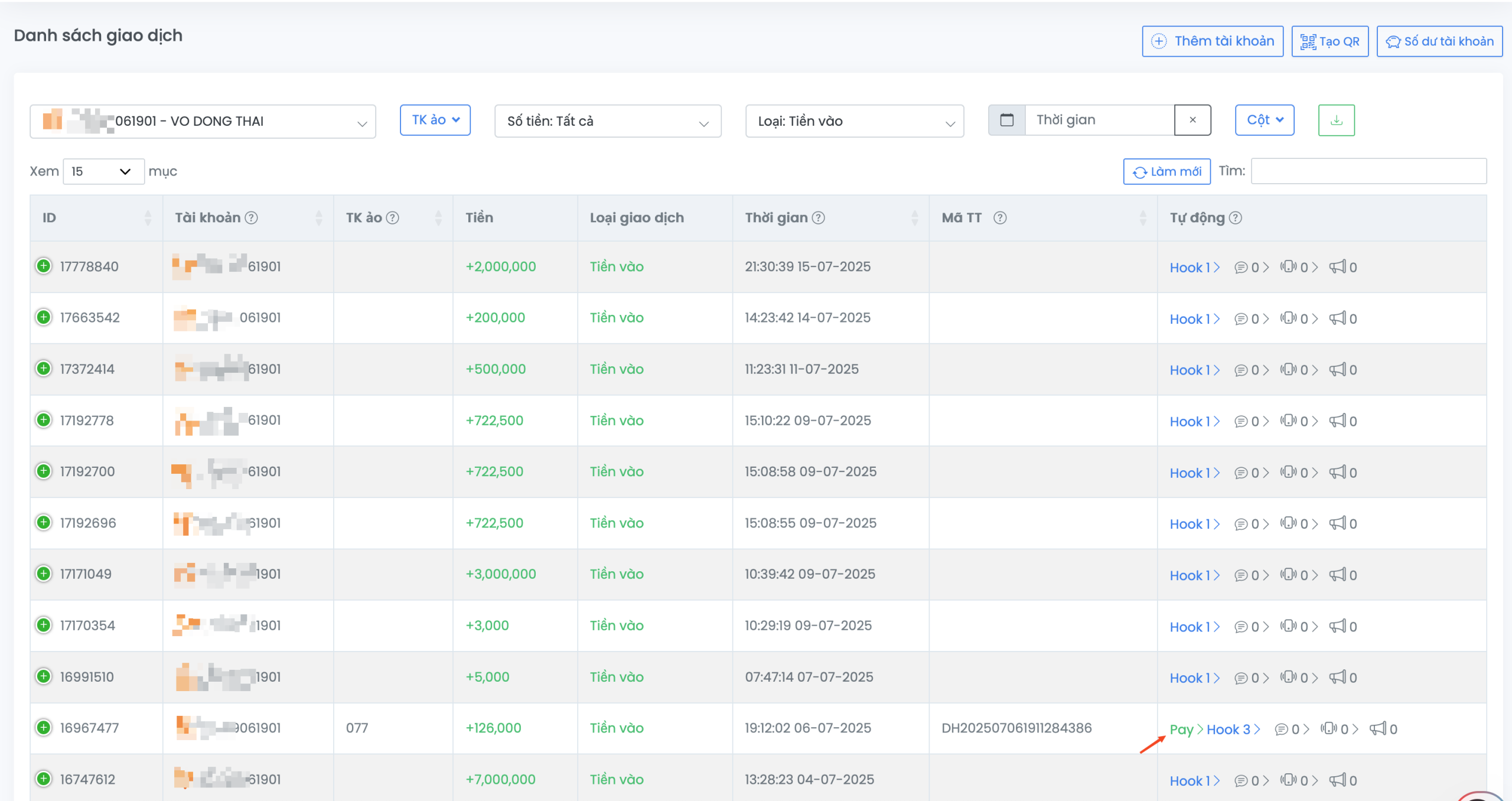Click the TK ảo column sort arrows

point(438,218)
